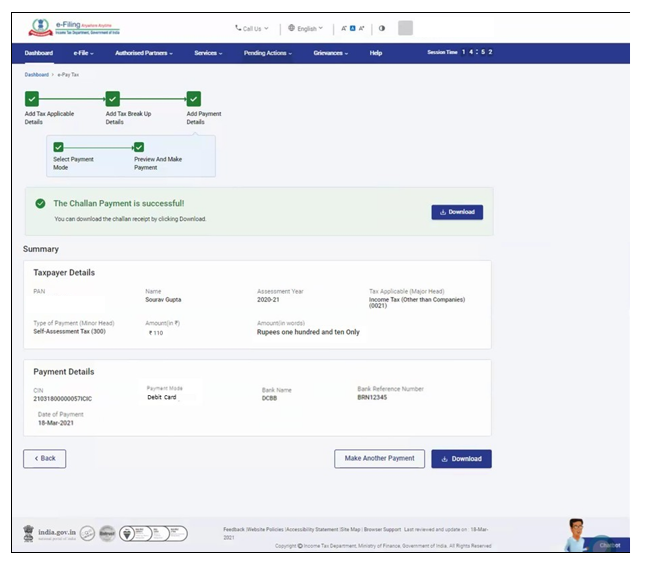Click the Preview And Make Payment checkmark
The image size is (646, 567).
[139, 147]
